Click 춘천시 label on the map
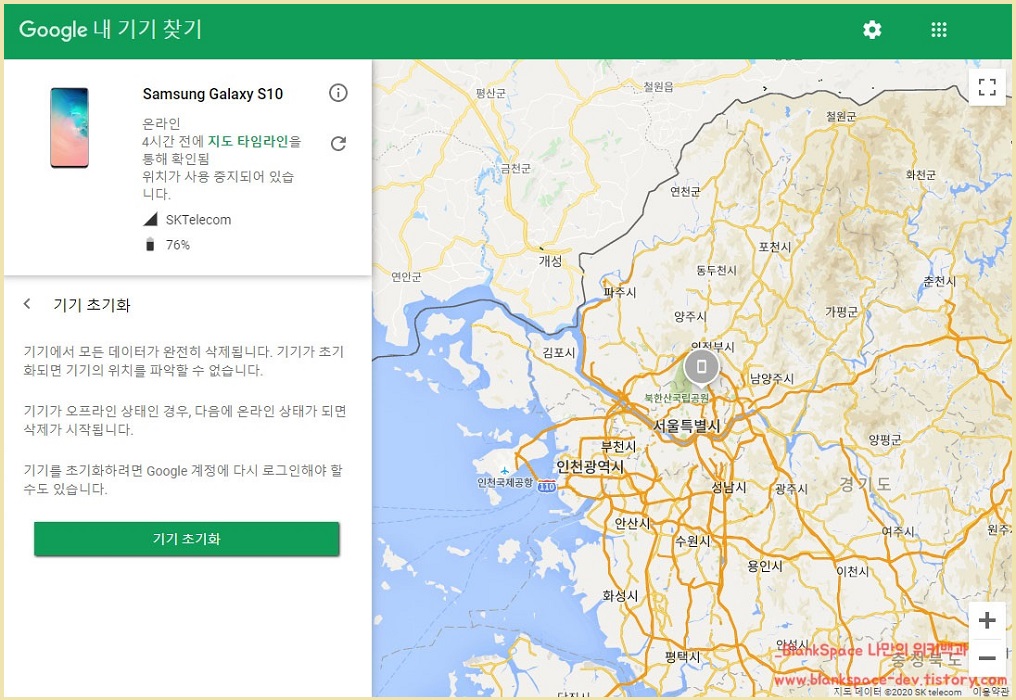 940,281
